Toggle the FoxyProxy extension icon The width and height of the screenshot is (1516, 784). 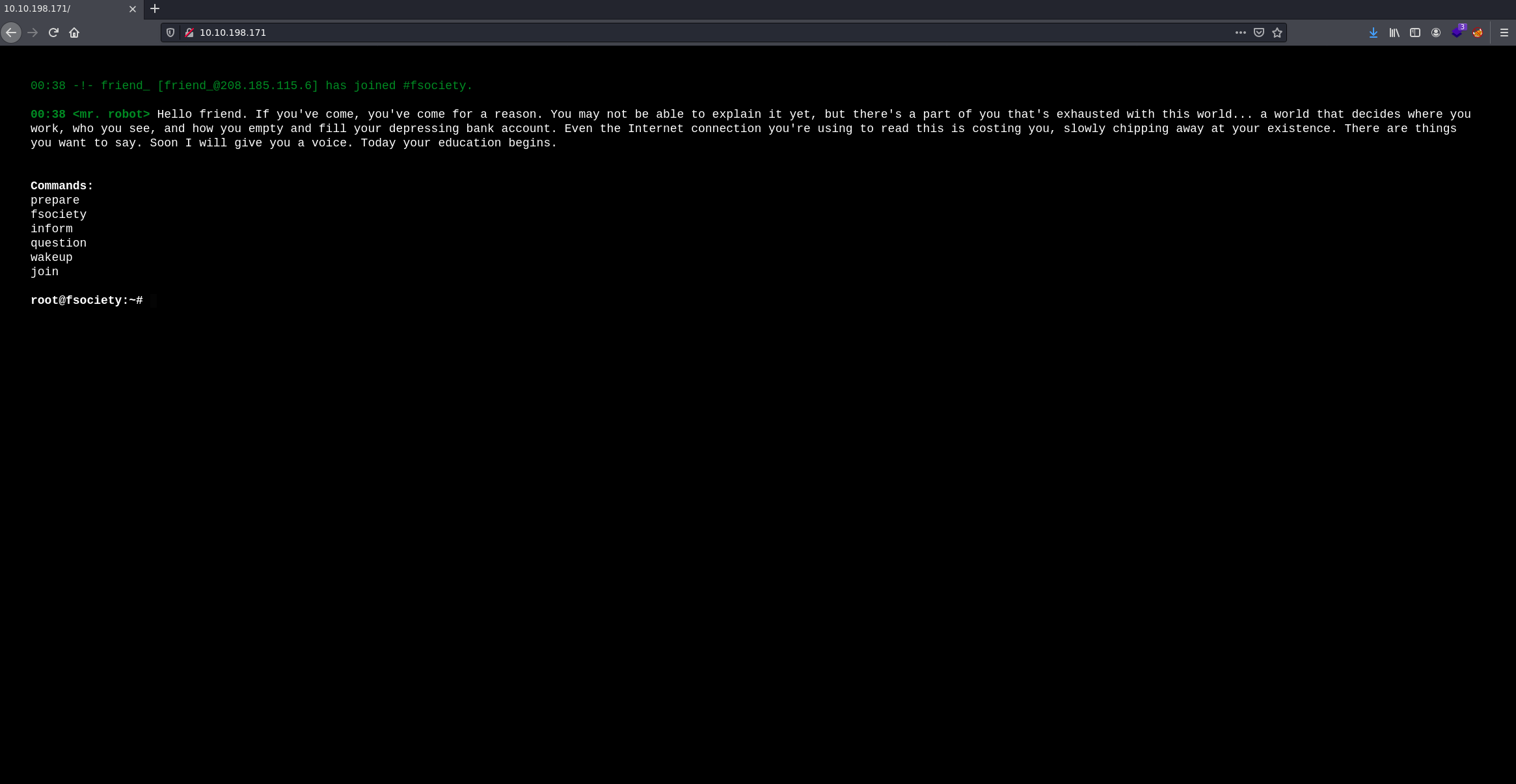coord(1478,33)
